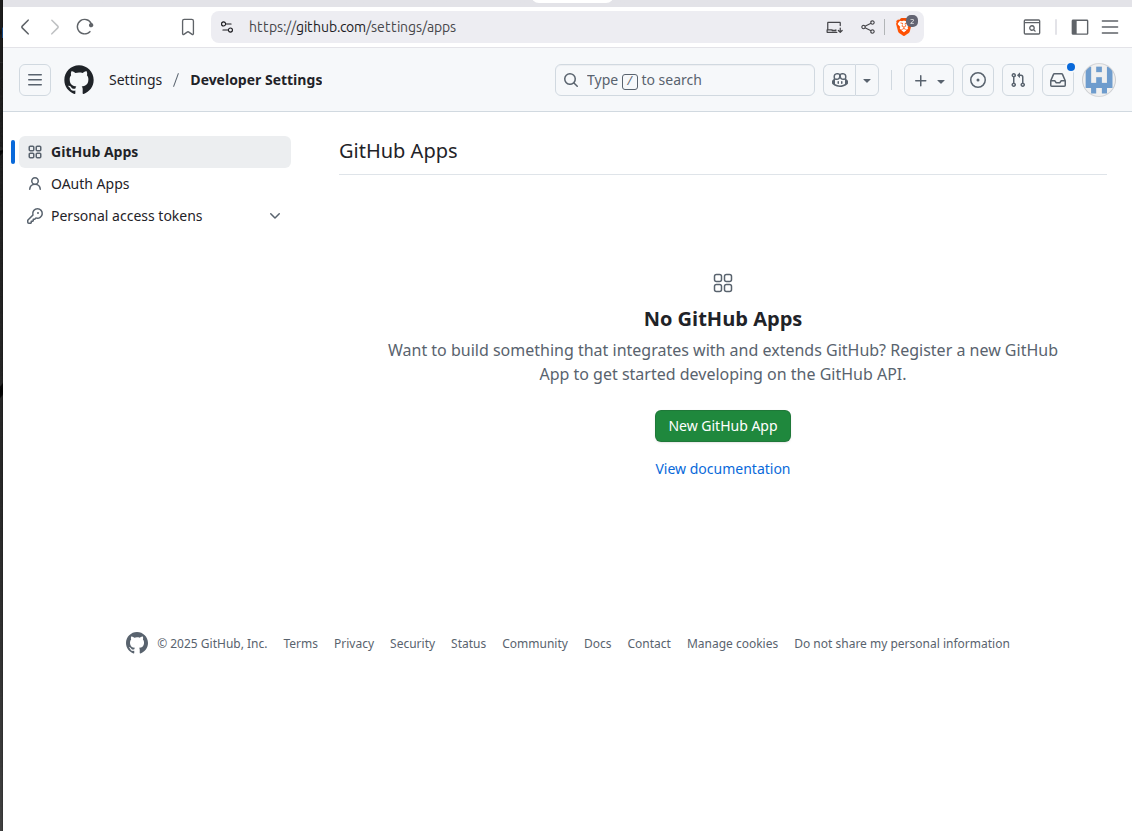Open the notifications inbox icon
Viewport: 1132px width, 831px height.
pos(1057,80)
